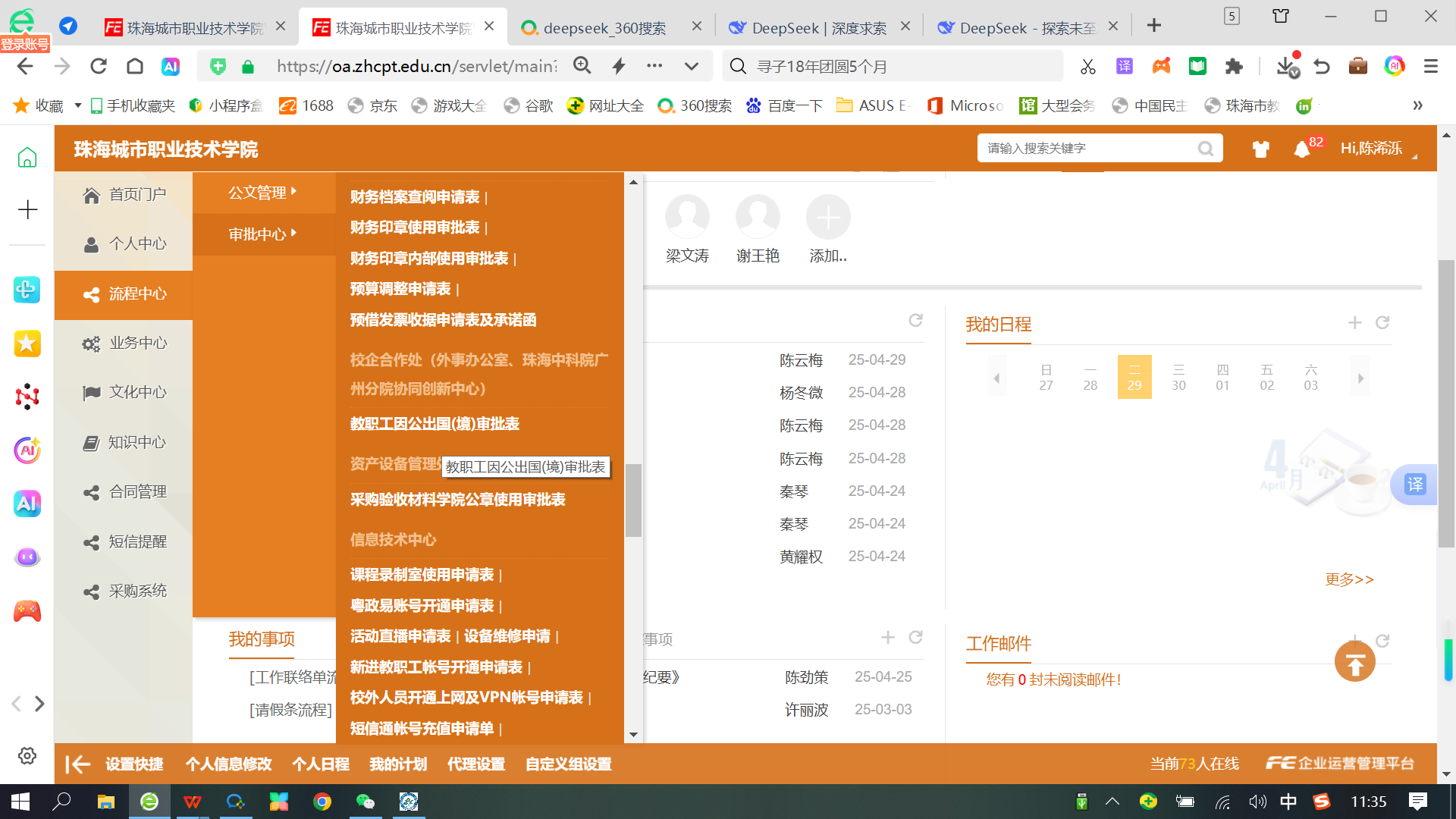Click search magnifier in keyword box
1456x819 pixels.
tap(1205, 149)
